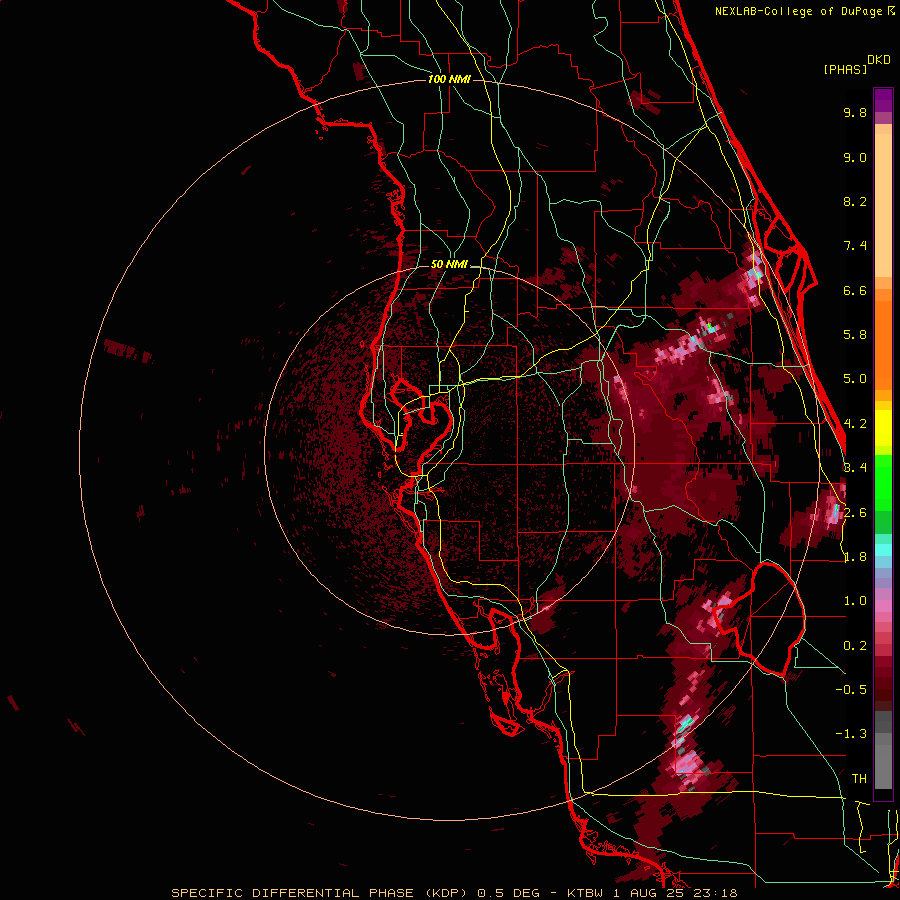Click the DKD units label above the color bar
This screenshot has height=900, width=900.
click(879, 60)
